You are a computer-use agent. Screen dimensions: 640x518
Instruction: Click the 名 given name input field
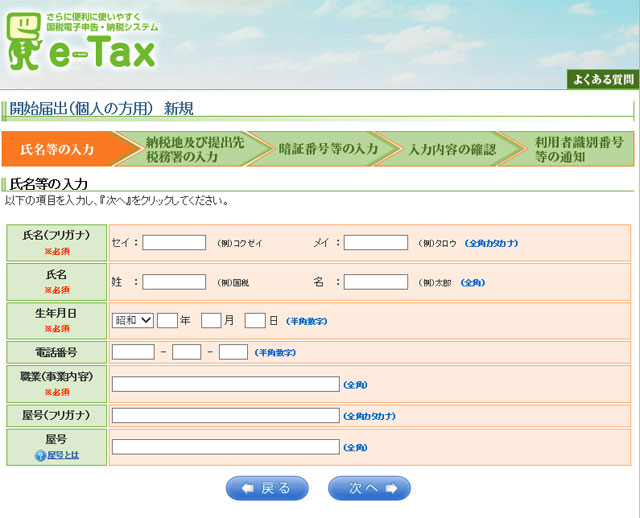[x=375, y=282]
